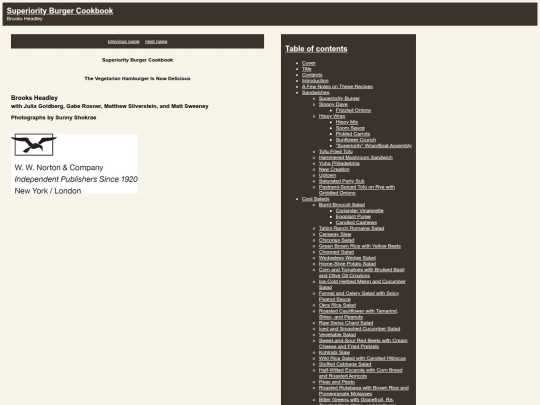540x405 pixels.
Task: Open Iced and Smashed Cucumber Salad
Action: [359, 329]
